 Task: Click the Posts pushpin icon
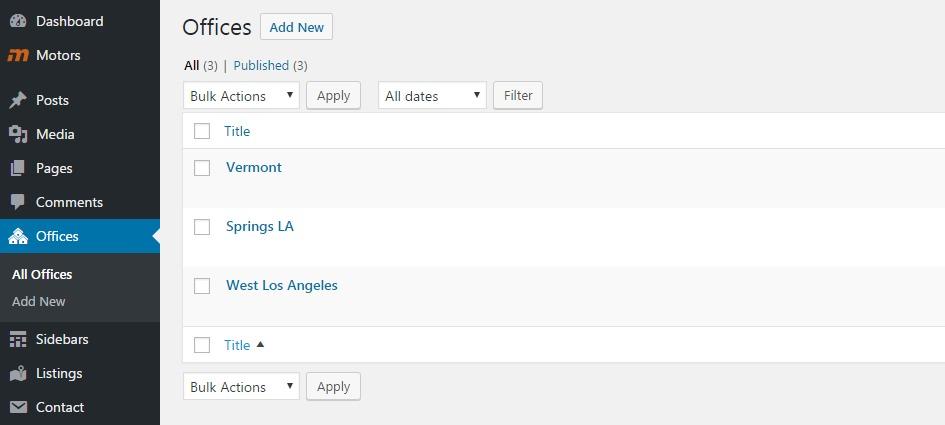click(x=18, y=100)
